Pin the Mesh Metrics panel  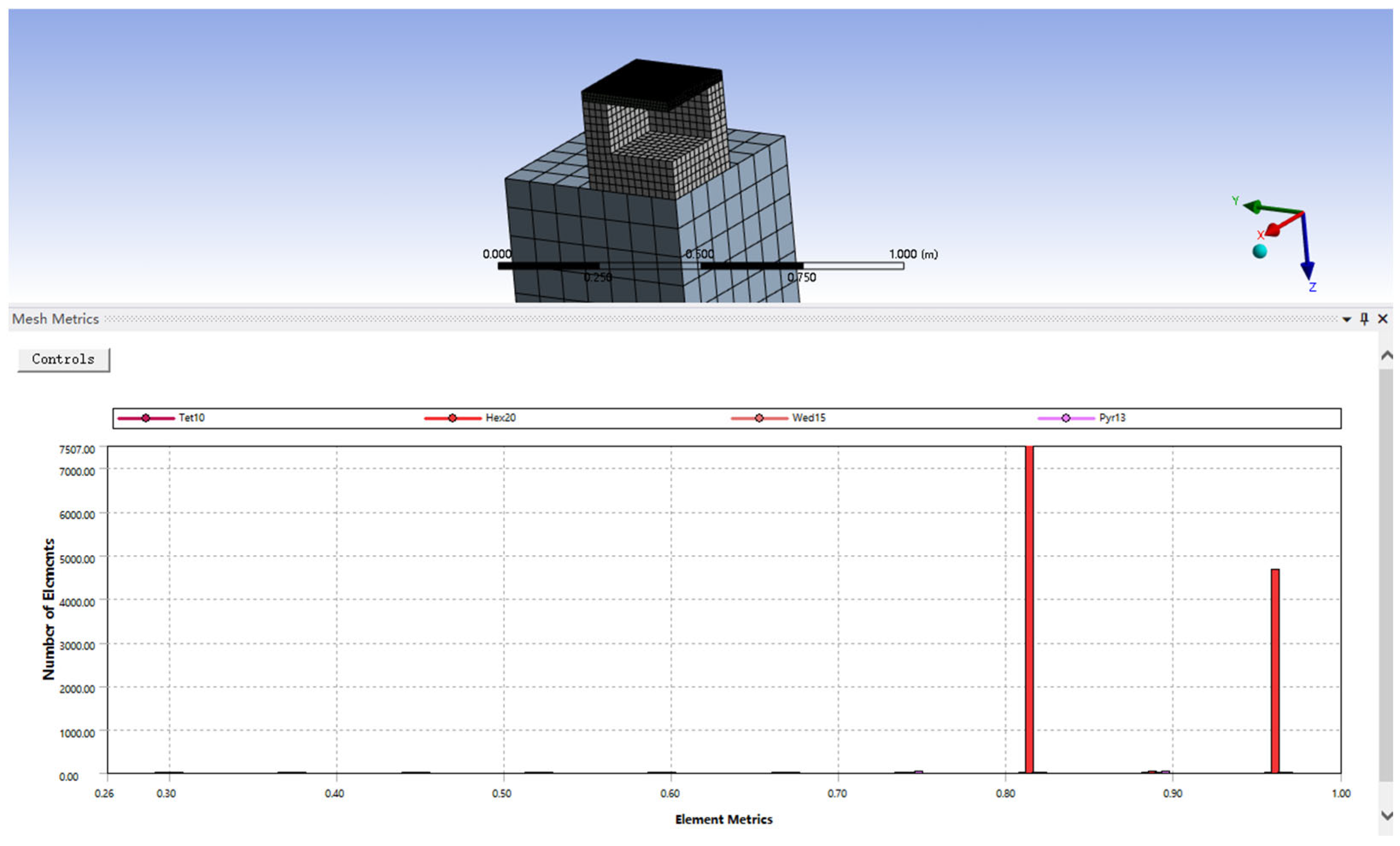pyautogui.click(x=1364, y=319)
